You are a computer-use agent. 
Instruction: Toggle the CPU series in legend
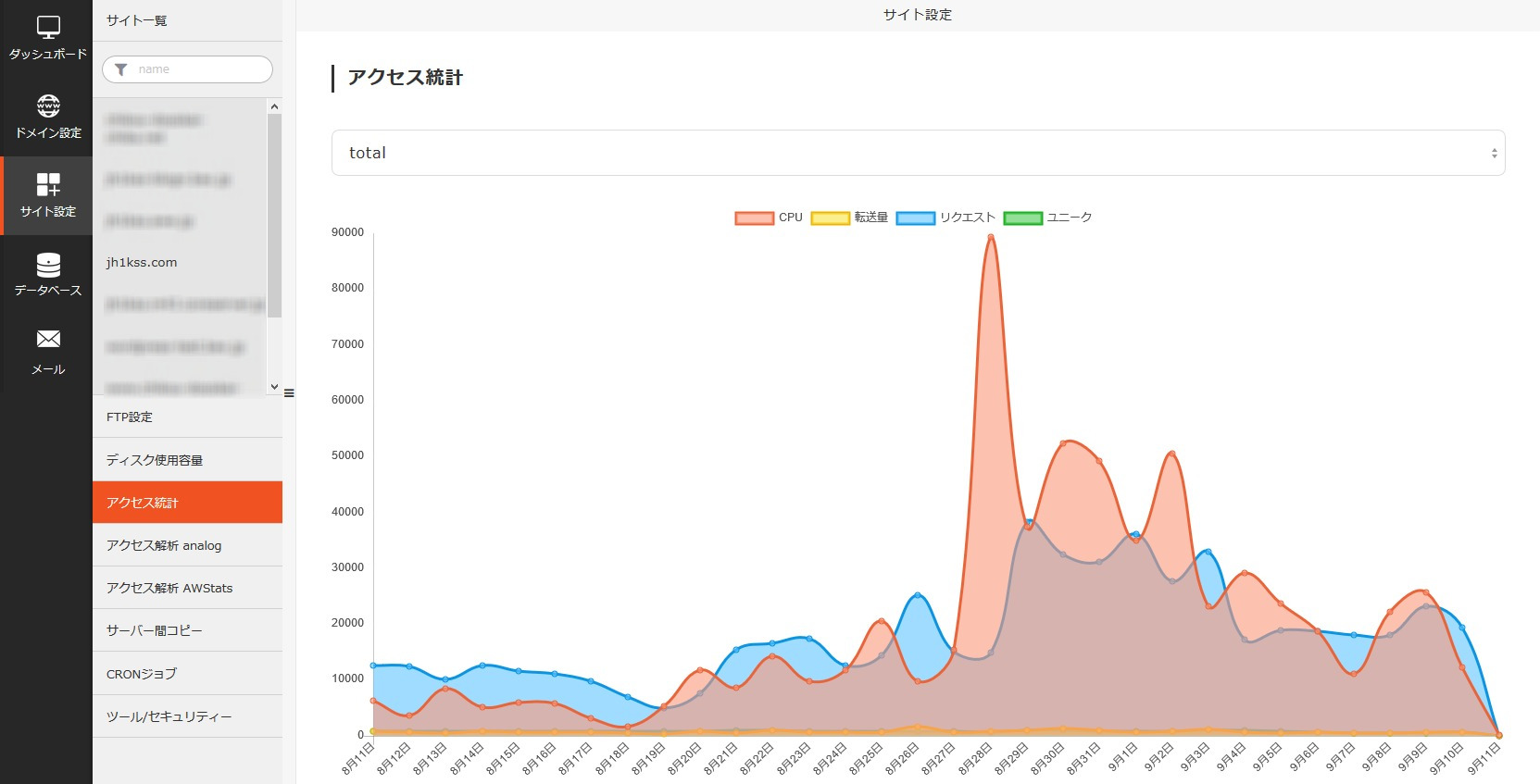pyautogui.click(x=754, y=218)
